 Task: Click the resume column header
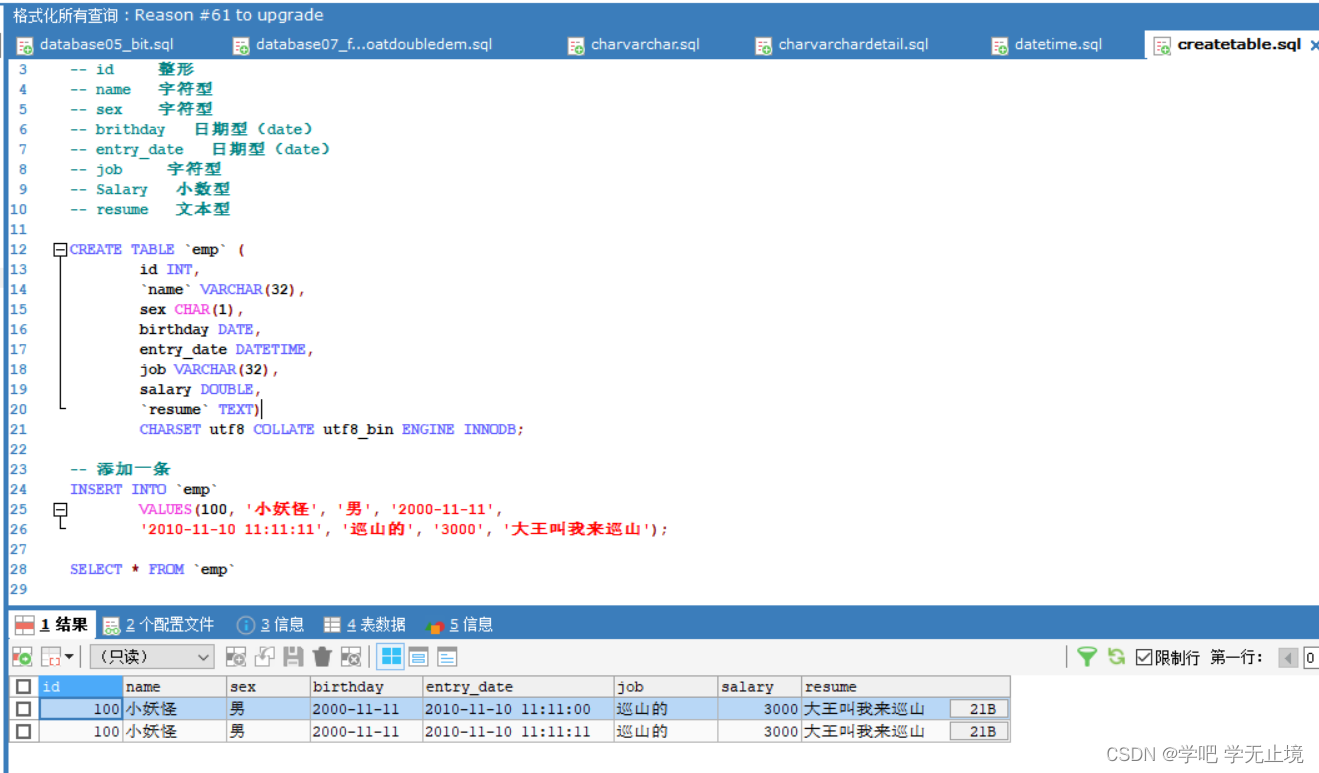(906, 687)
